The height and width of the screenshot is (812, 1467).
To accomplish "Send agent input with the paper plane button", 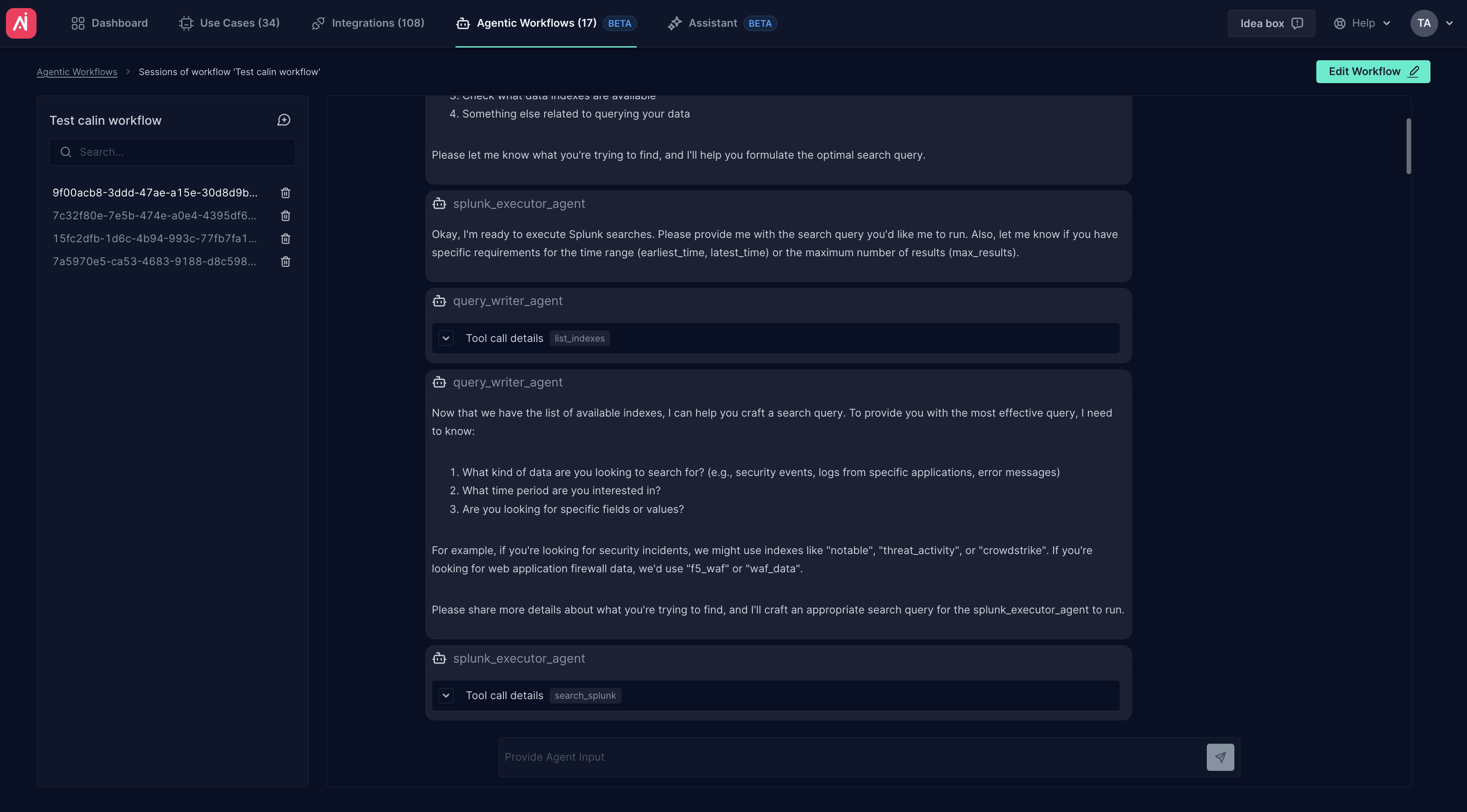I will pyautogui.click(x=1220, y=757).
